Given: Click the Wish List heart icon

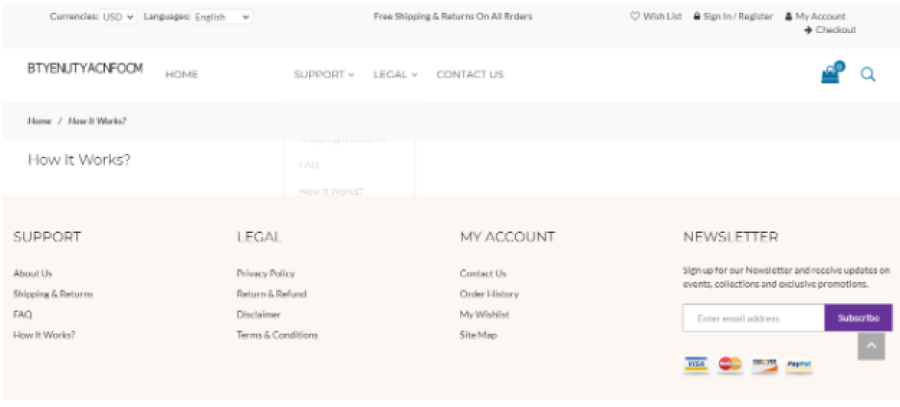Looking at the screenshot, I should click(635, 16).
